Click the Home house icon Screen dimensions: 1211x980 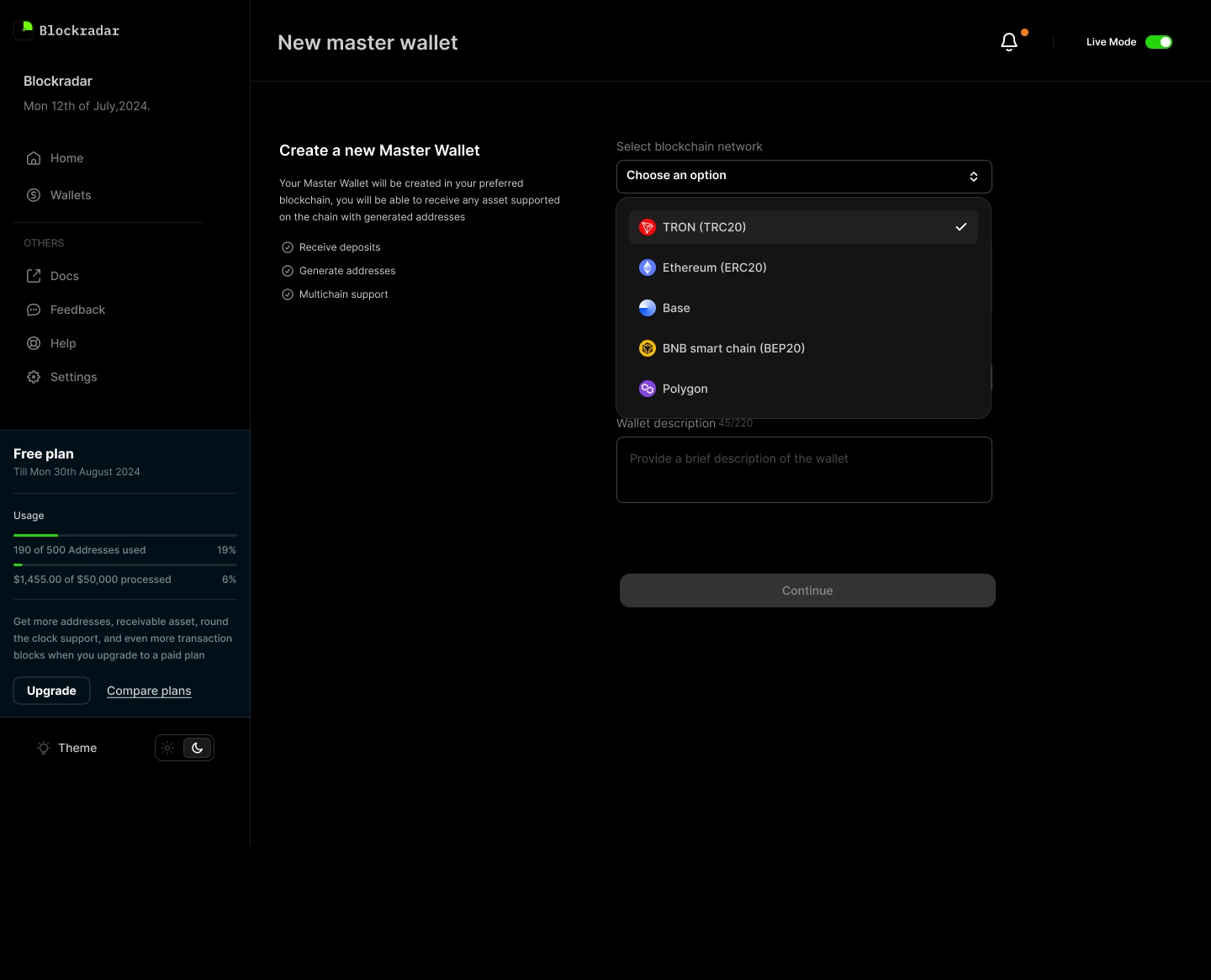tap(34, 158)
